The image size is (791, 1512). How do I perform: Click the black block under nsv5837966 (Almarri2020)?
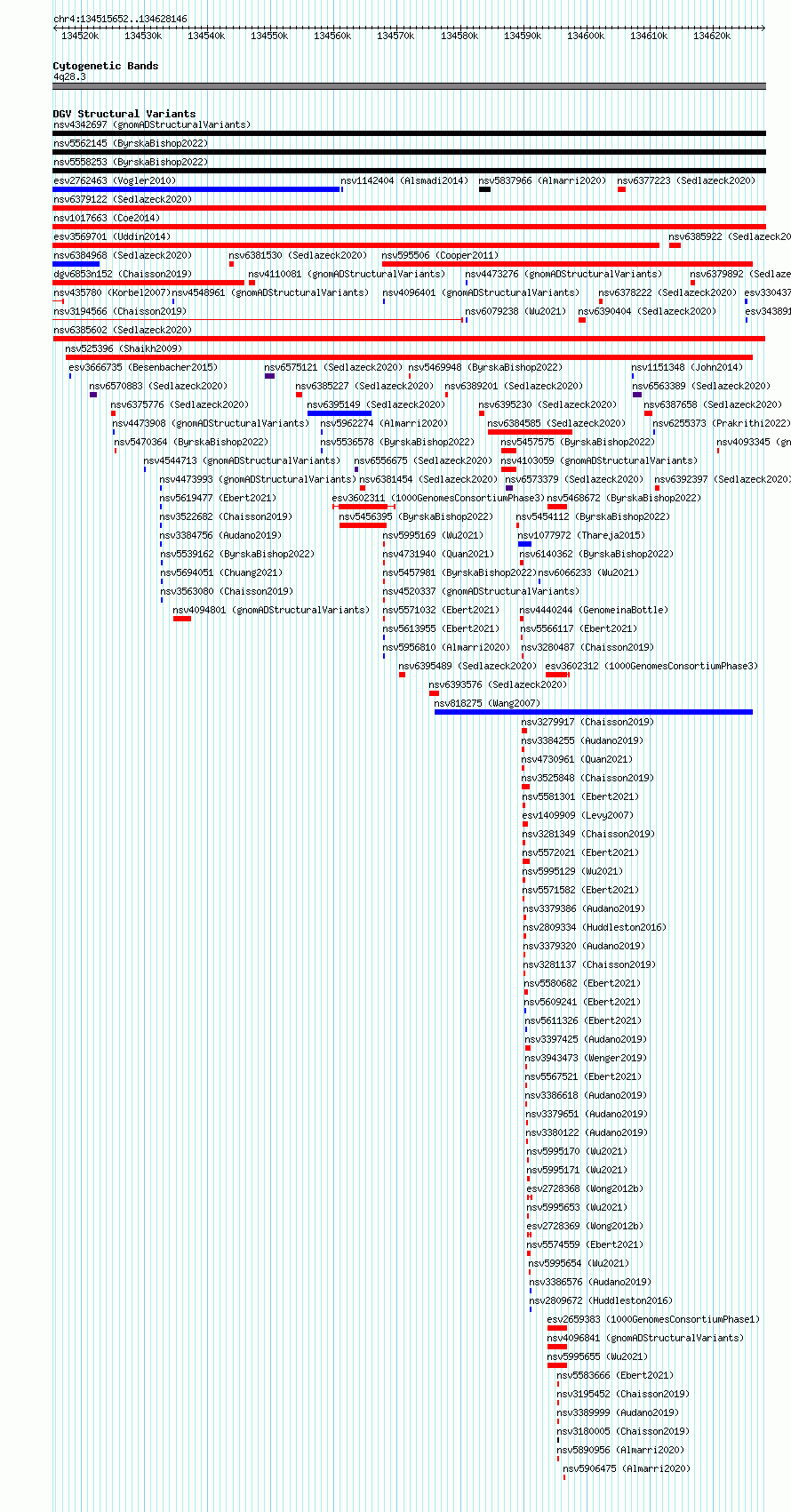tap(484, 188)
